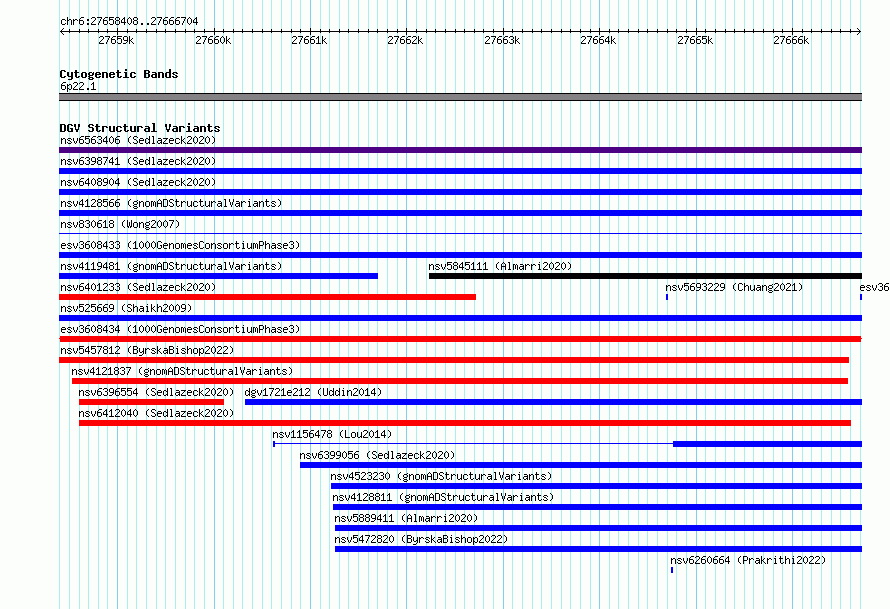Open nsv5845111 (Almarri2020) label
This screenshot has height=609, width=890.
click(x=500, y=266)
